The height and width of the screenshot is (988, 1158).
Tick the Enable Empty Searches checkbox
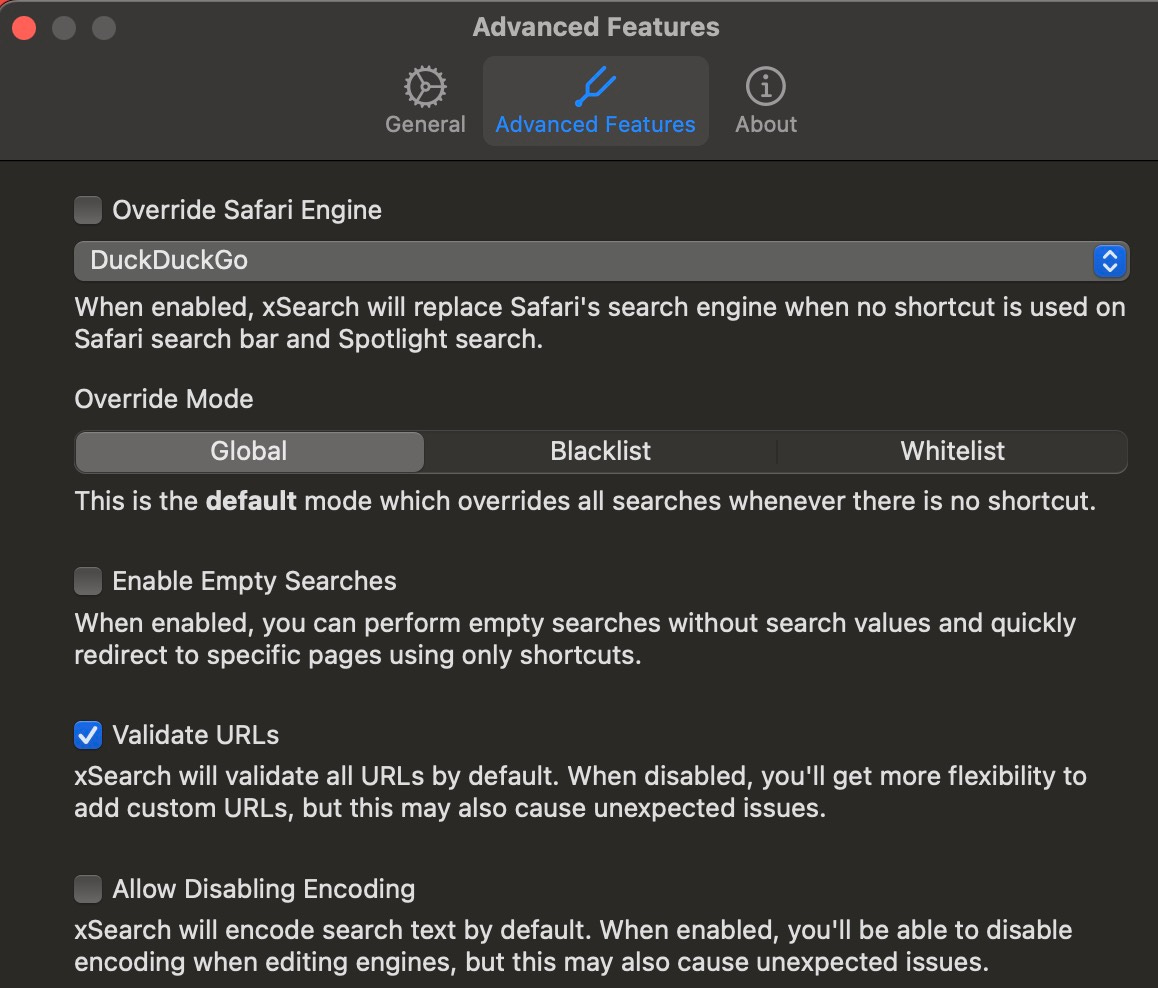click(x=88, y=581)
